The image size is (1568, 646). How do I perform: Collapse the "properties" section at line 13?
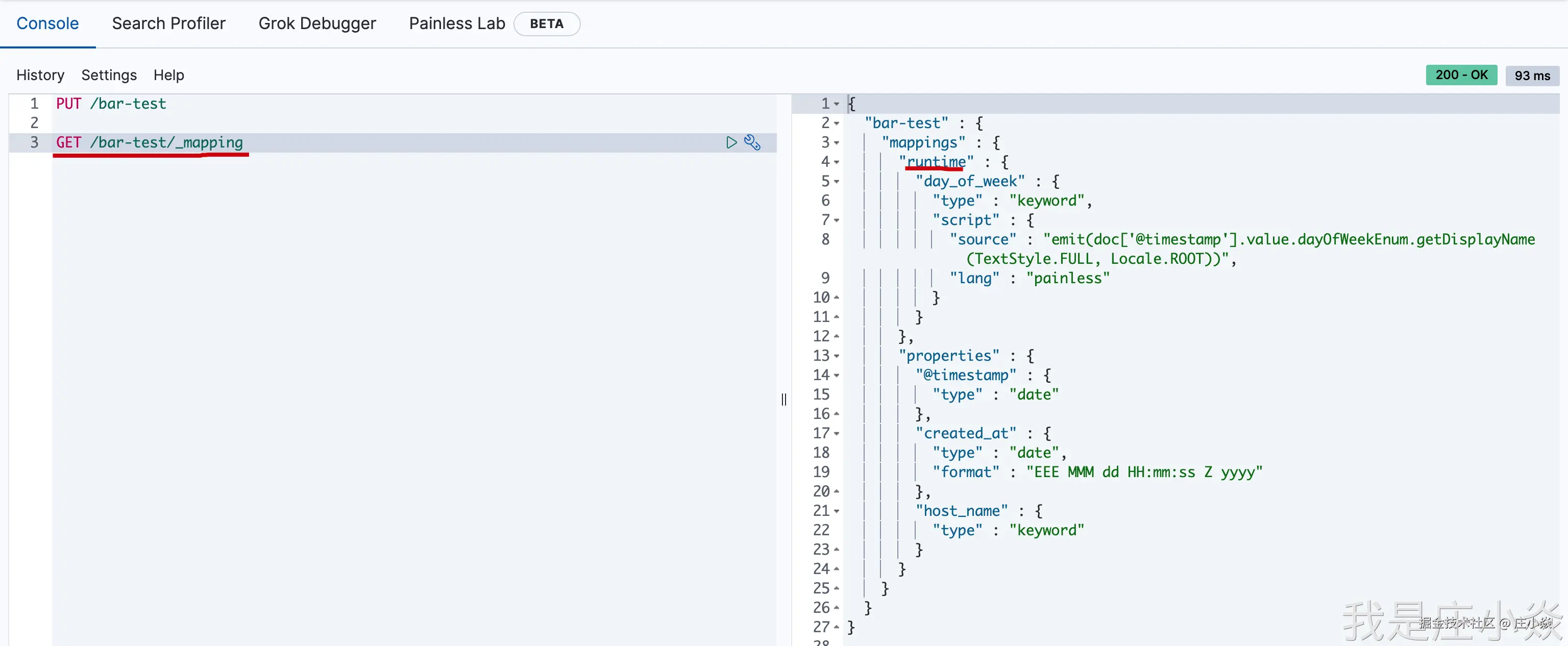point(837,356)
